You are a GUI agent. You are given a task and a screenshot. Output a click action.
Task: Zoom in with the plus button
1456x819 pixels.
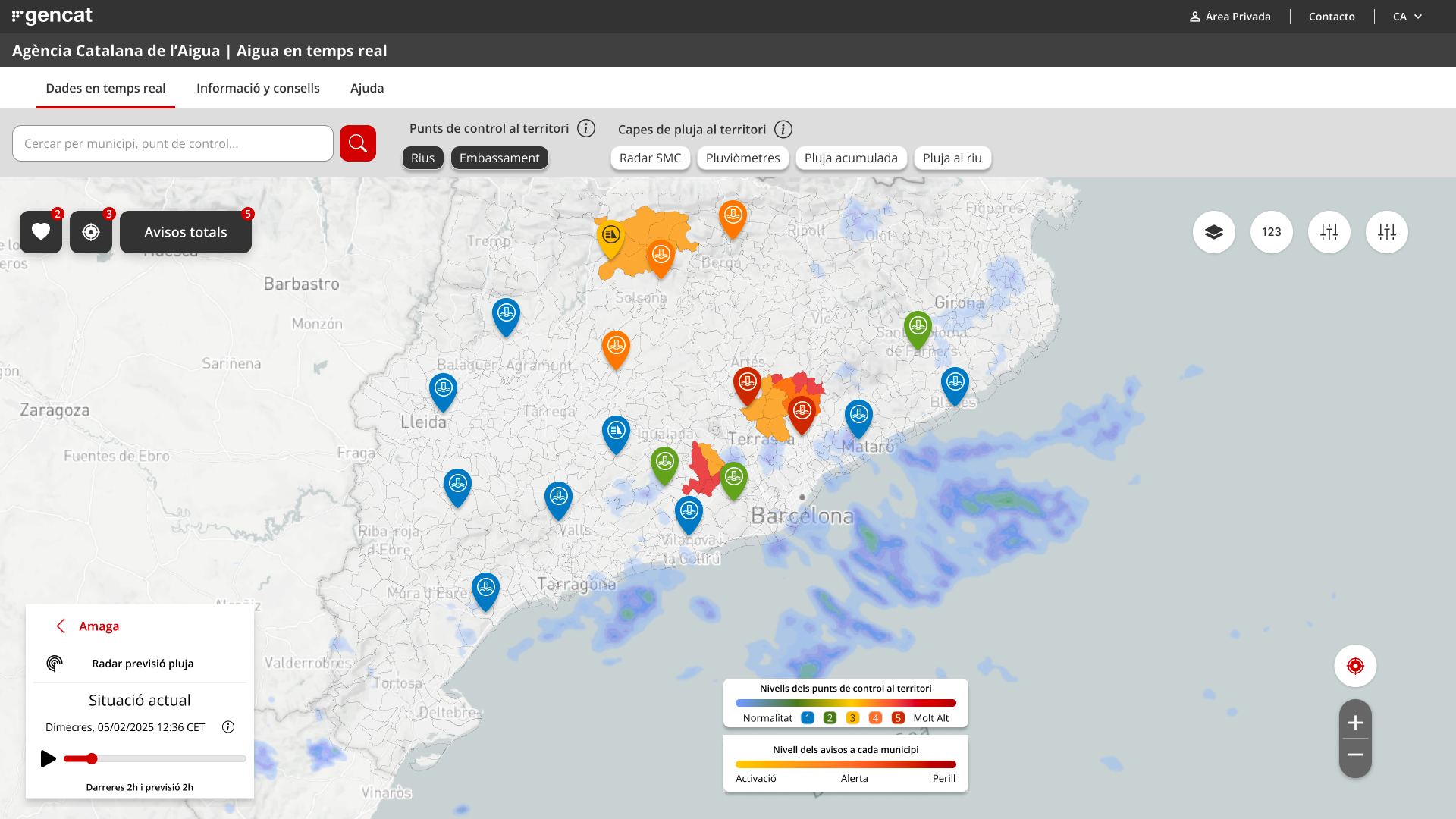(x=1355, y=723)
